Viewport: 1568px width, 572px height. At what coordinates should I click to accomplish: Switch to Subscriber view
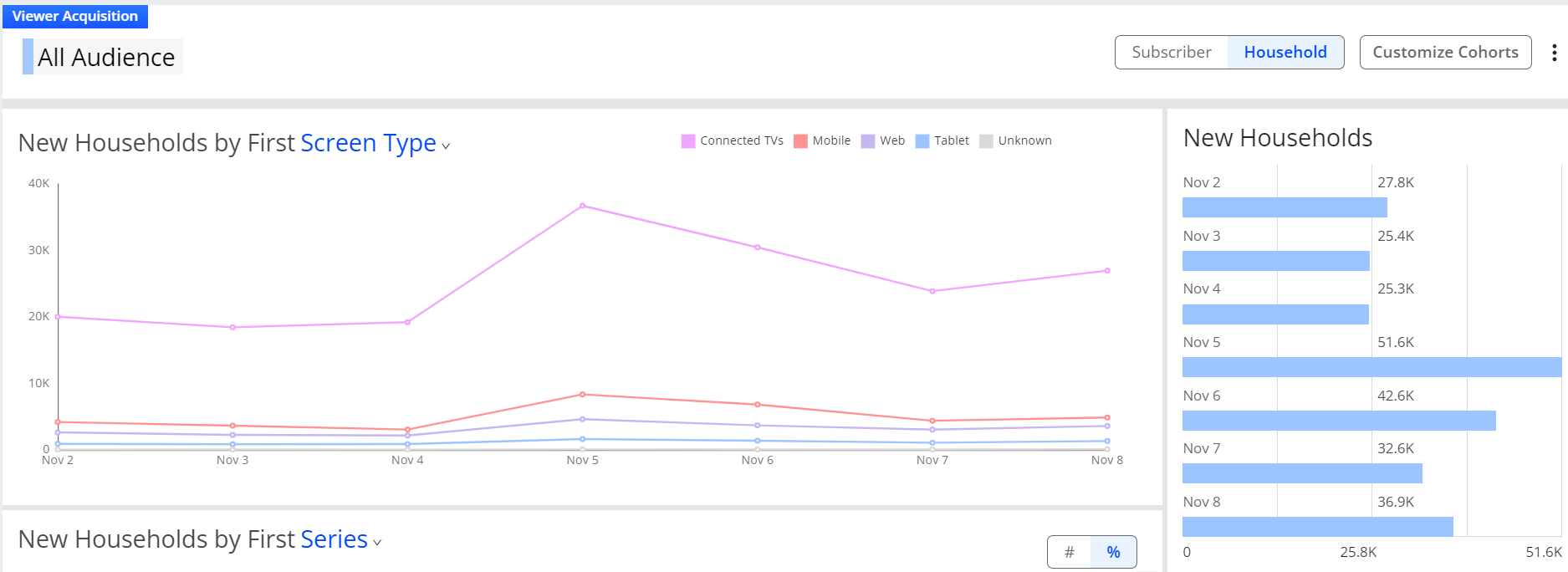(x=1172, y=52)
